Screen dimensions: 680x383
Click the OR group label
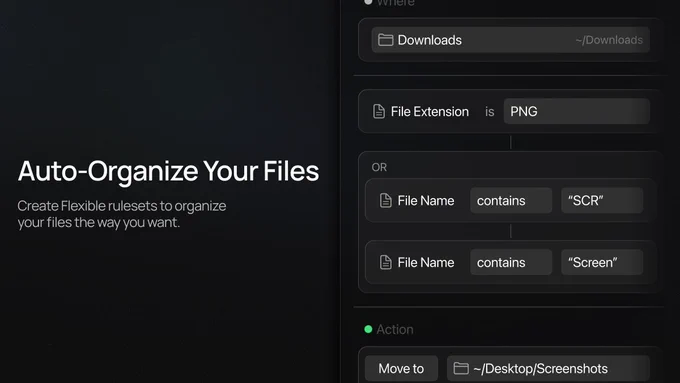click(x=379, y=167)
